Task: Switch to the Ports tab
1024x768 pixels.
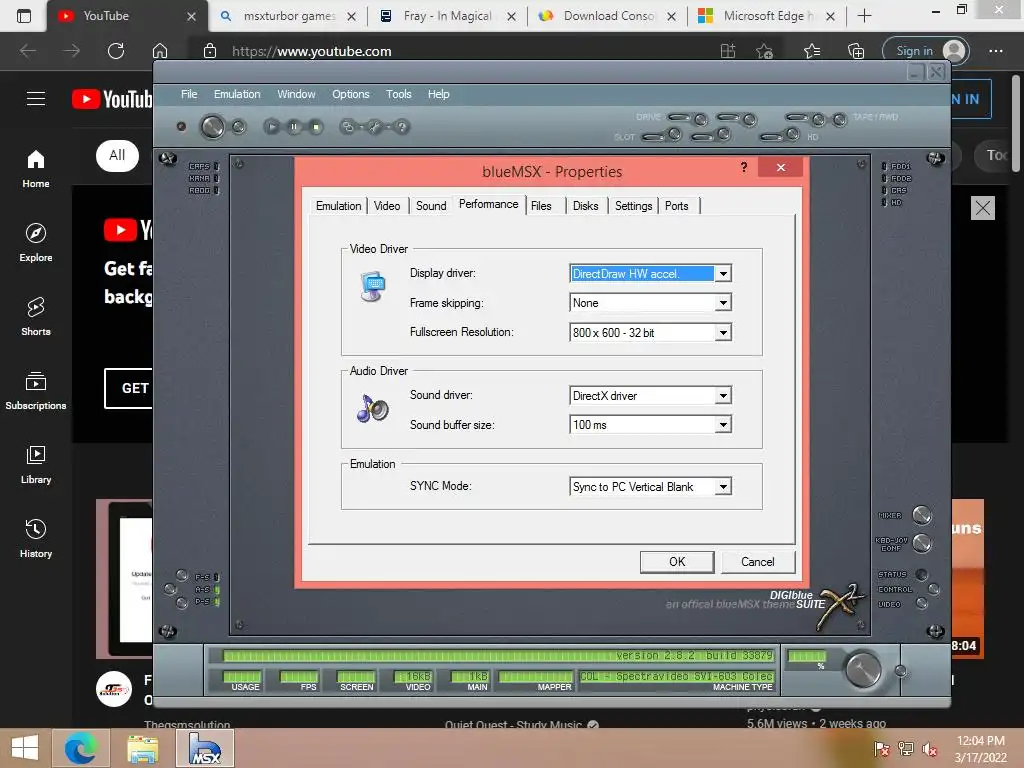Action: pos(677,206)
